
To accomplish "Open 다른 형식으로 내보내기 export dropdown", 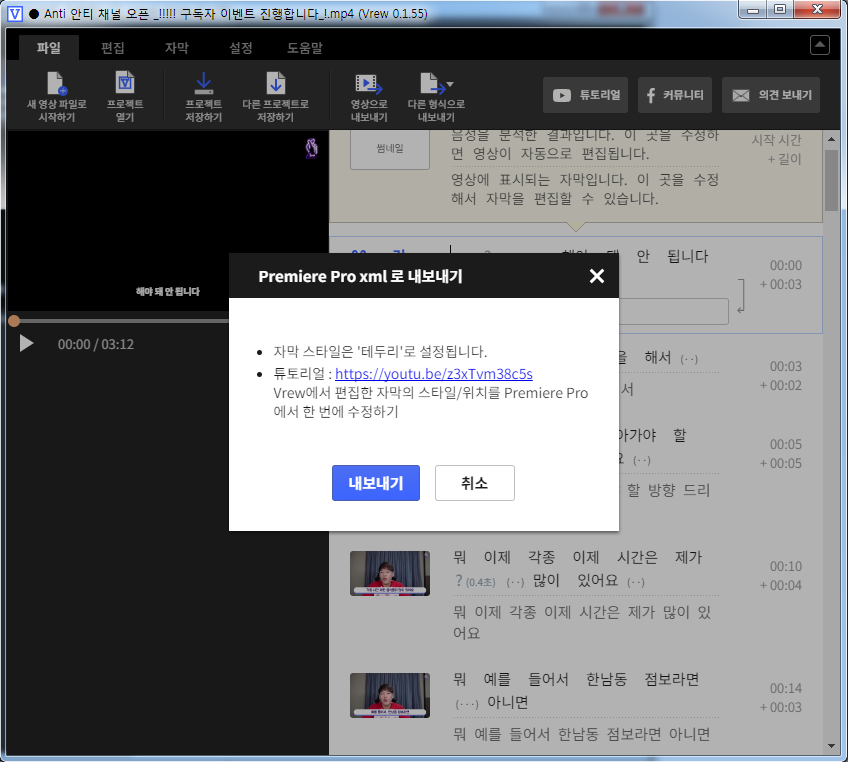I will tap(436, 96).
